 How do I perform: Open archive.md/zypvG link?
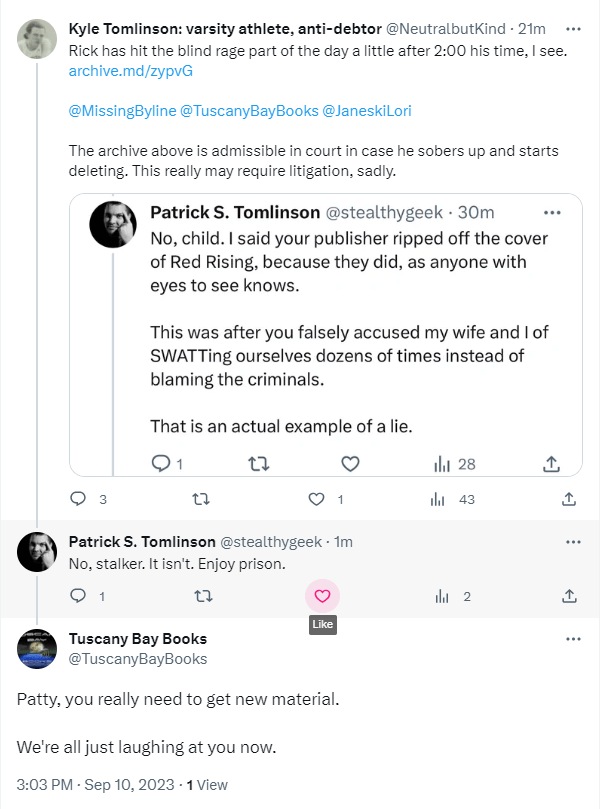131,72
